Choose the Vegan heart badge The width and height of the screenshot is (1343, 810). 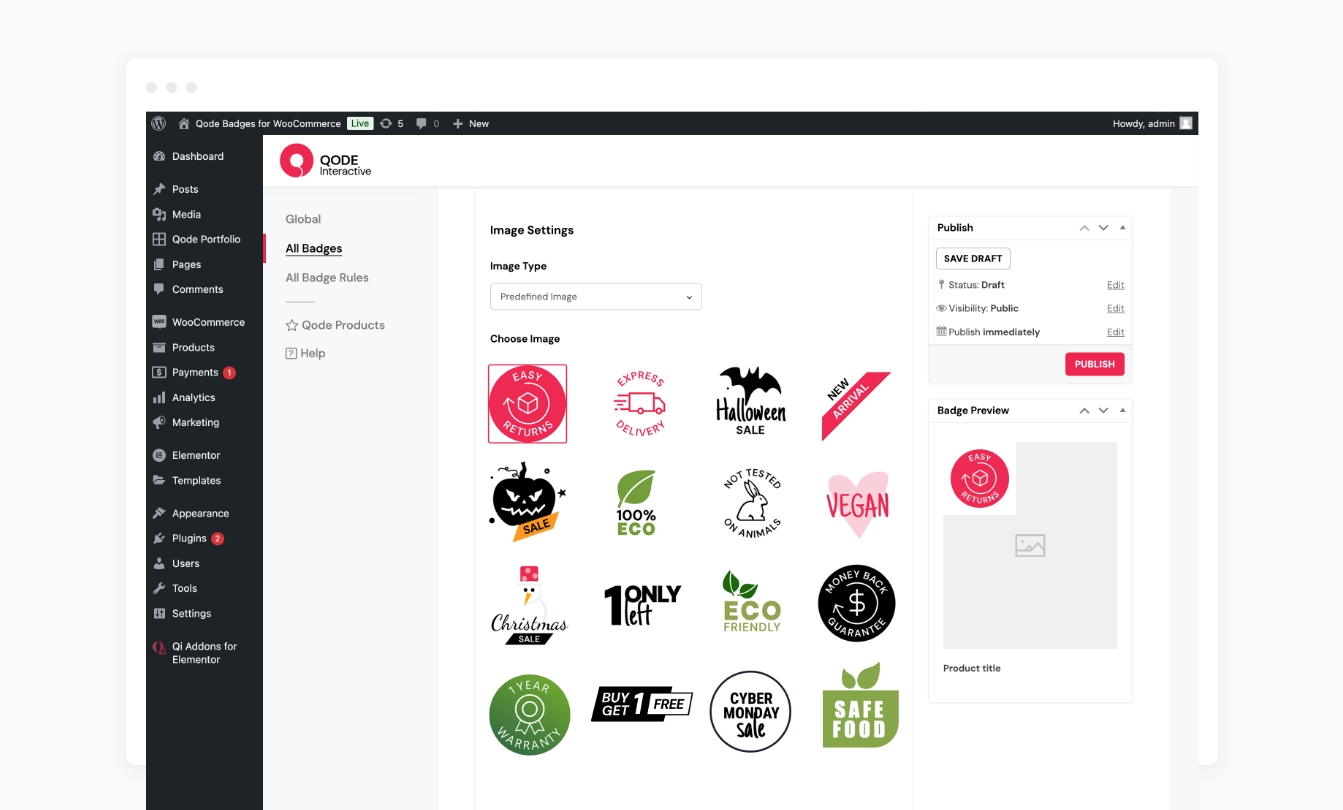click(858, 504)
